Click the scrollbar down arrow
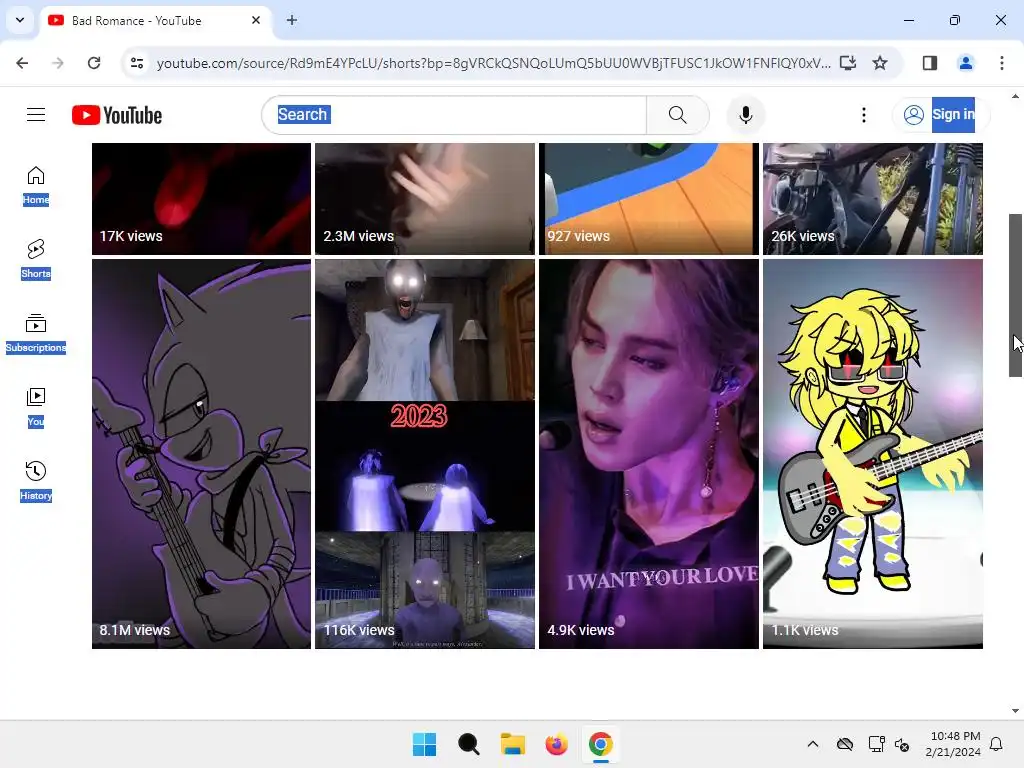1024x768 pixels. click(x=1015, y=711)
